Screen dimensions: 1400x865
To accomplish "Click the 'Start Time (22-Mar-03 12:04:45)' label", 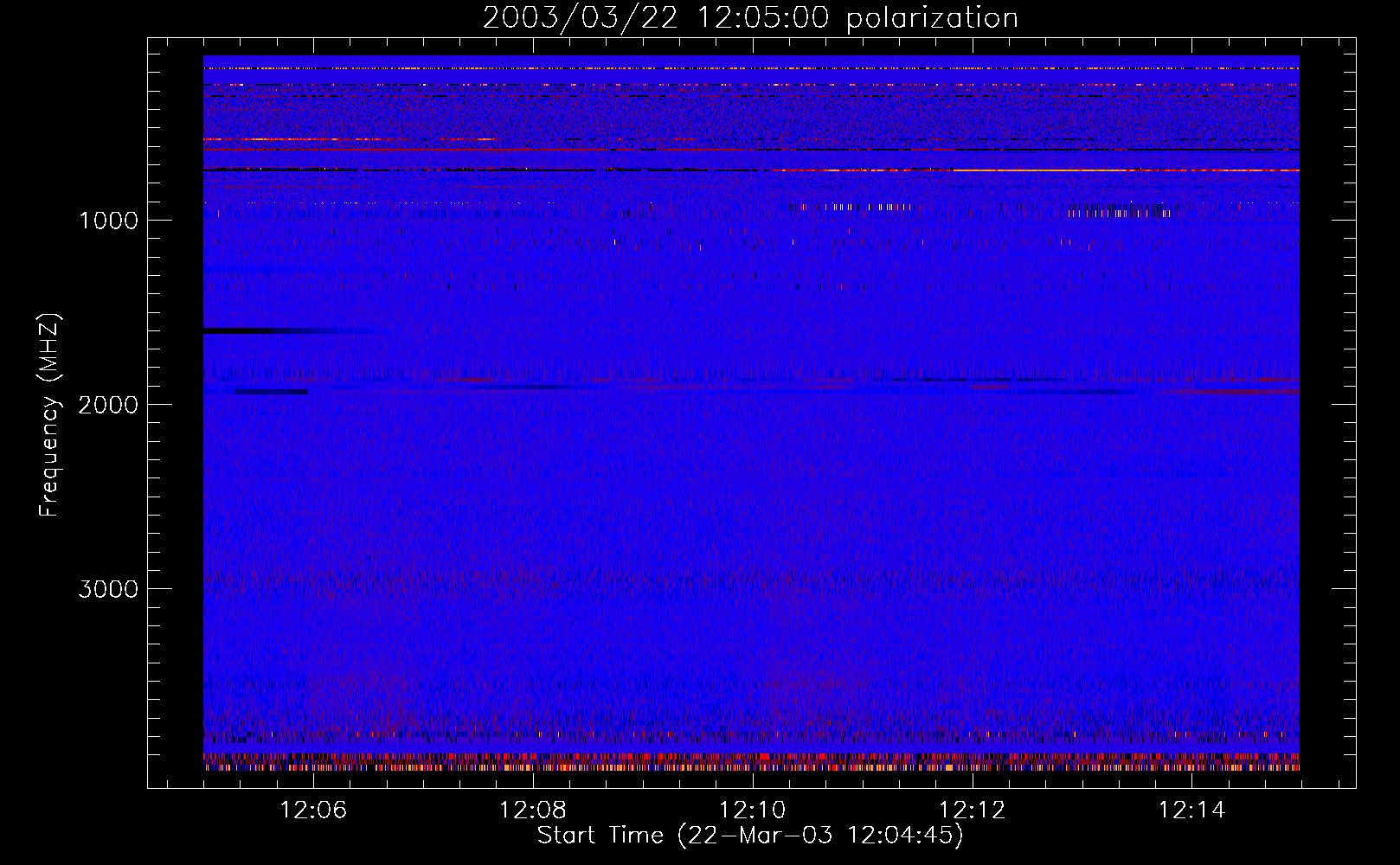I will 750,836.
